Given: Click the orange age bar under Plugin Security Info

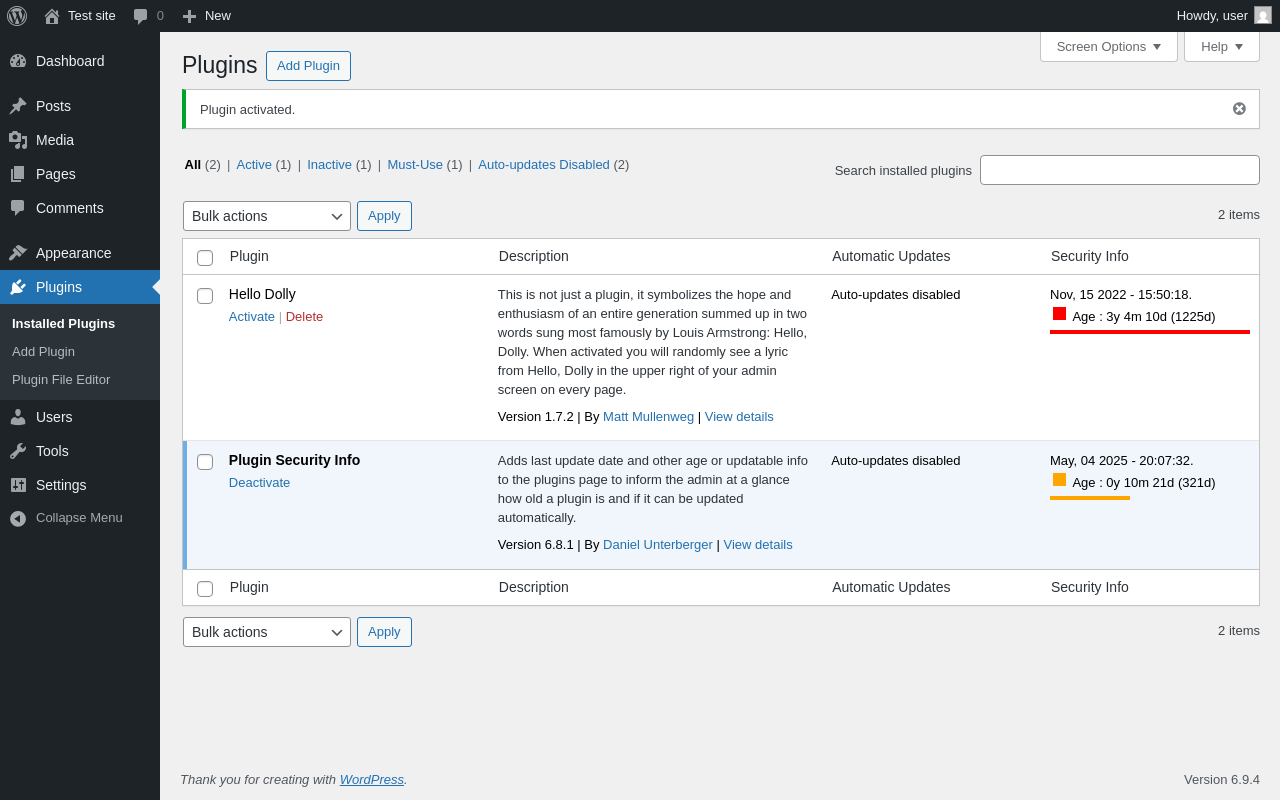Looking at the screenshot, I should pos(1090,498).
